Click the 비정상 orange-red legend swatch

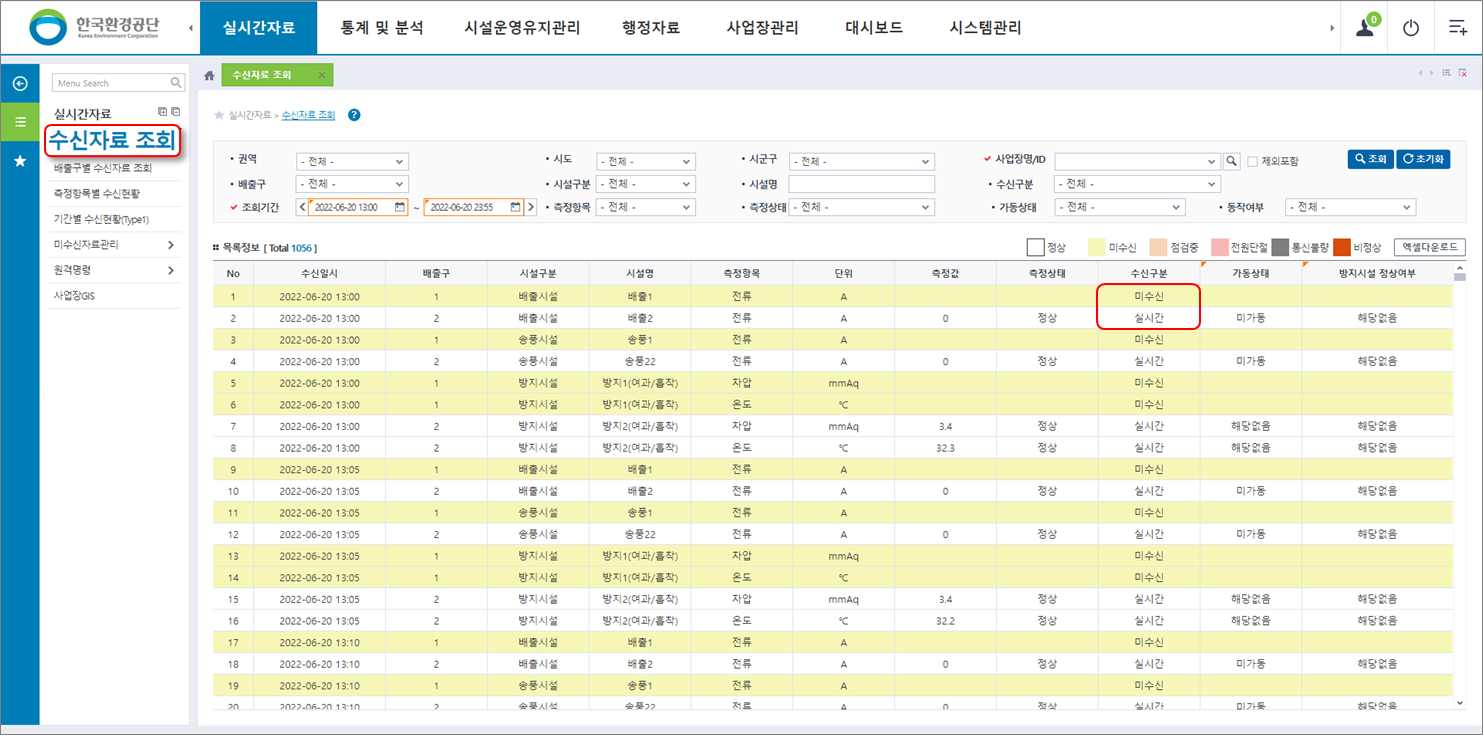click(1341, 247)
